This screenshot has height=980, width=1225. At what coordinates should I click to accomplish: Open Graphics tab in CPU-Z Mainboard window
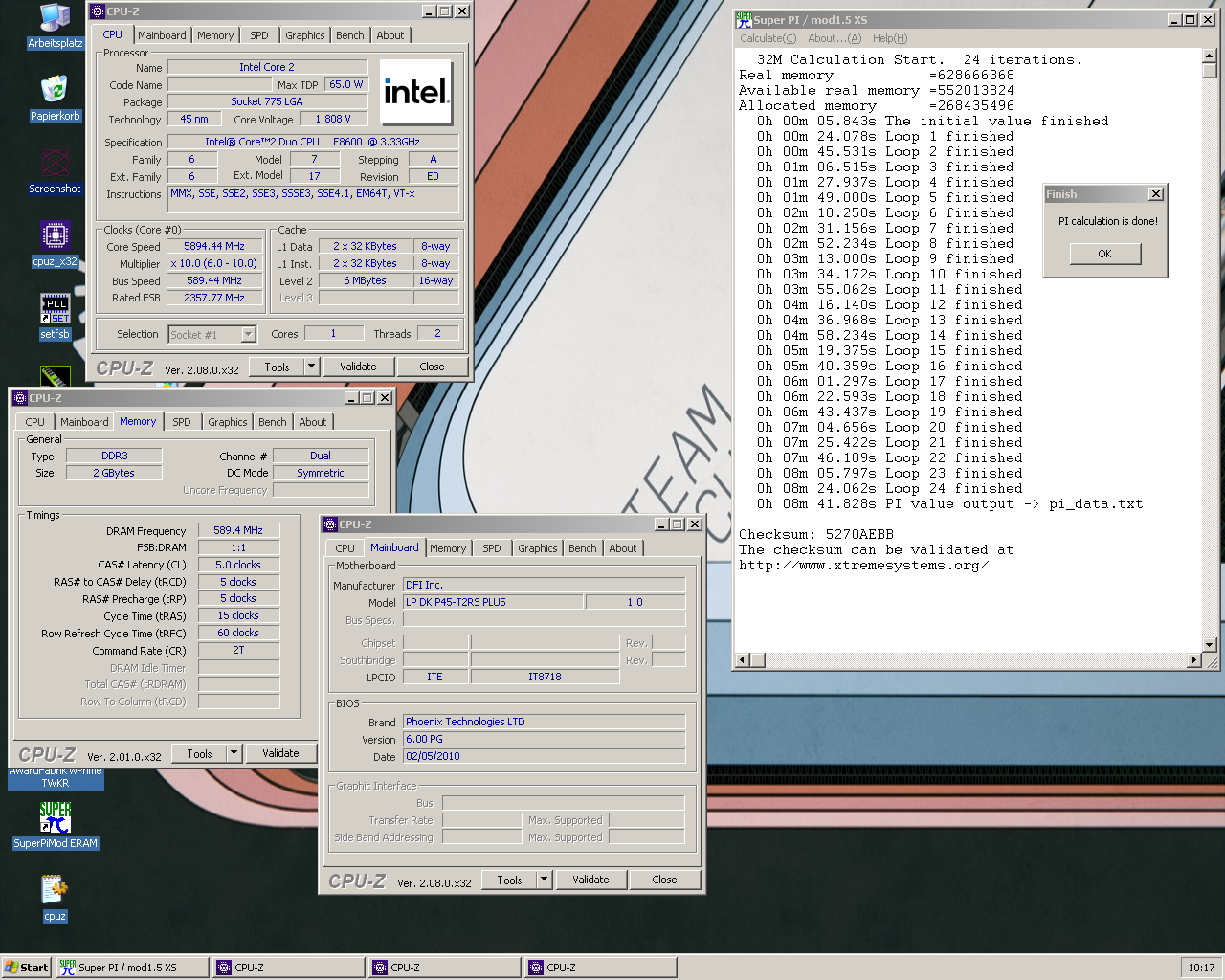[538, 548]
